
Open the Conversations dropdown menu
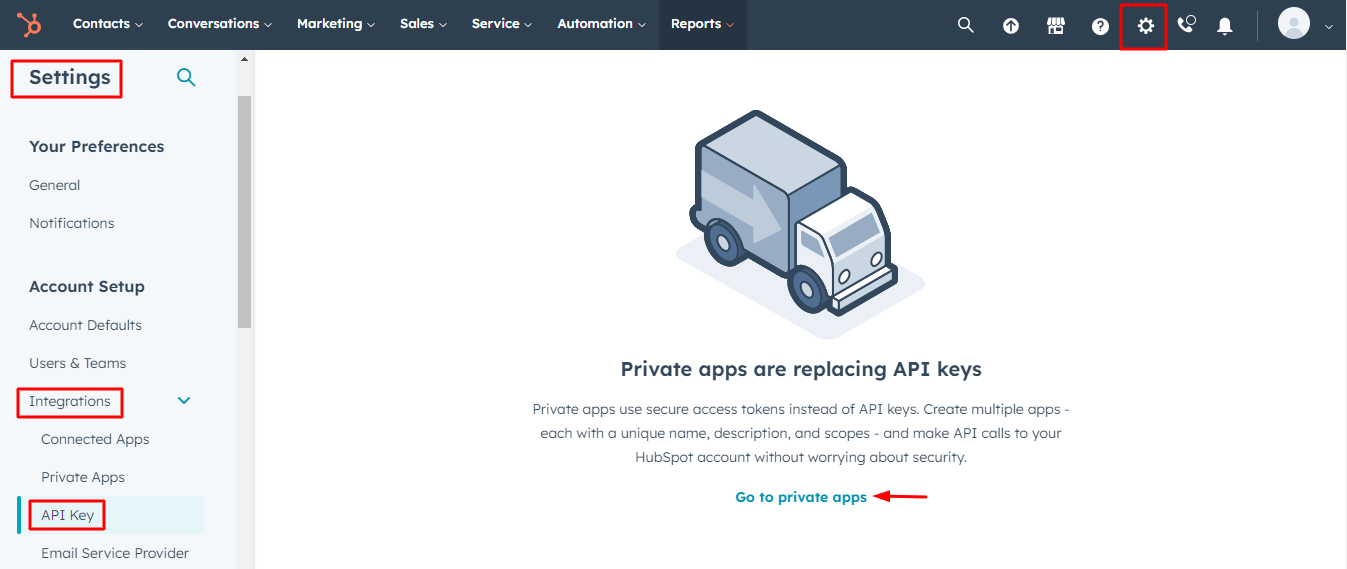[220, 24]
